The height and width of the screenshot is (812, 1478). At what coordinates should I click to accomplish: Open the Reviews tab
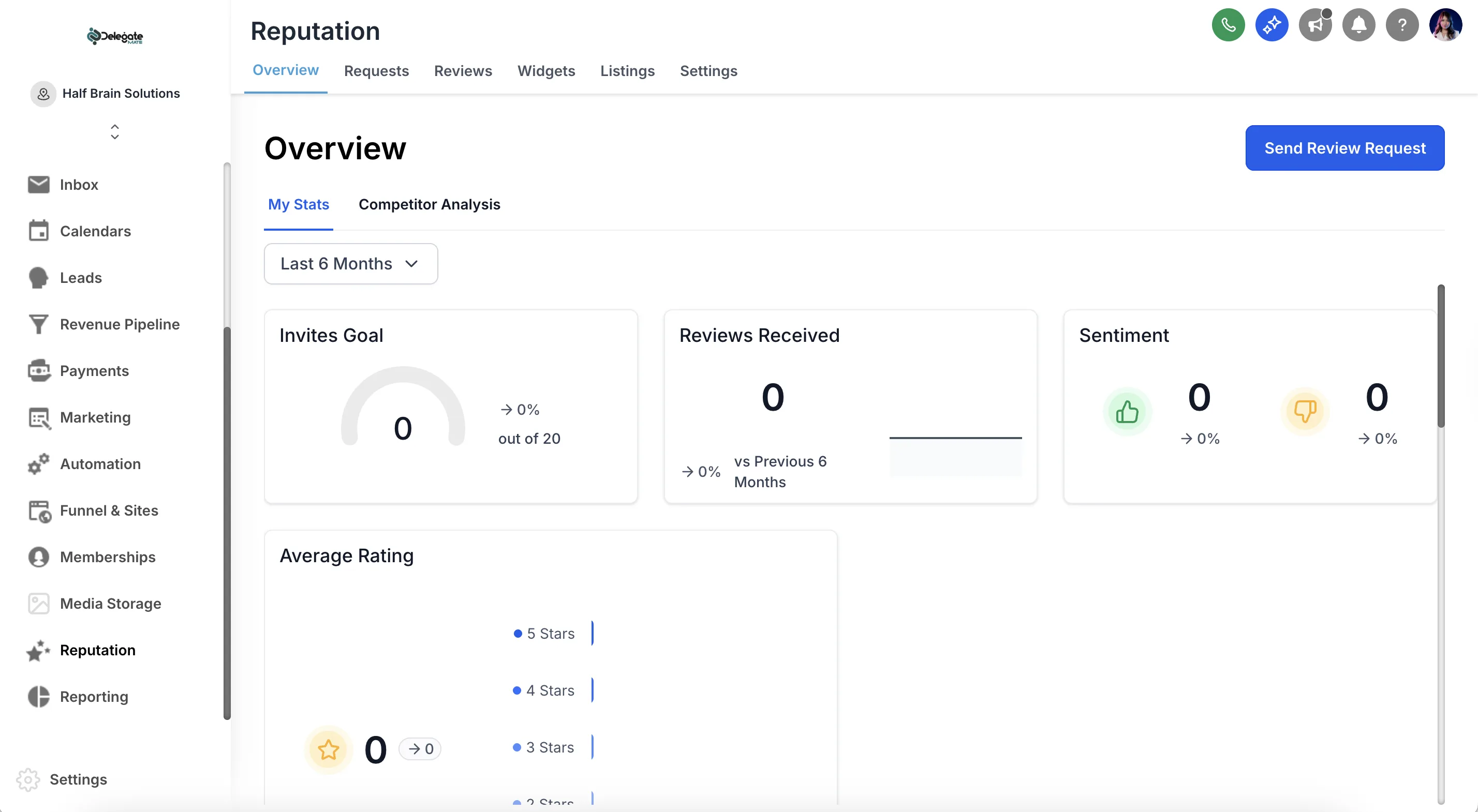pos(463,71)
